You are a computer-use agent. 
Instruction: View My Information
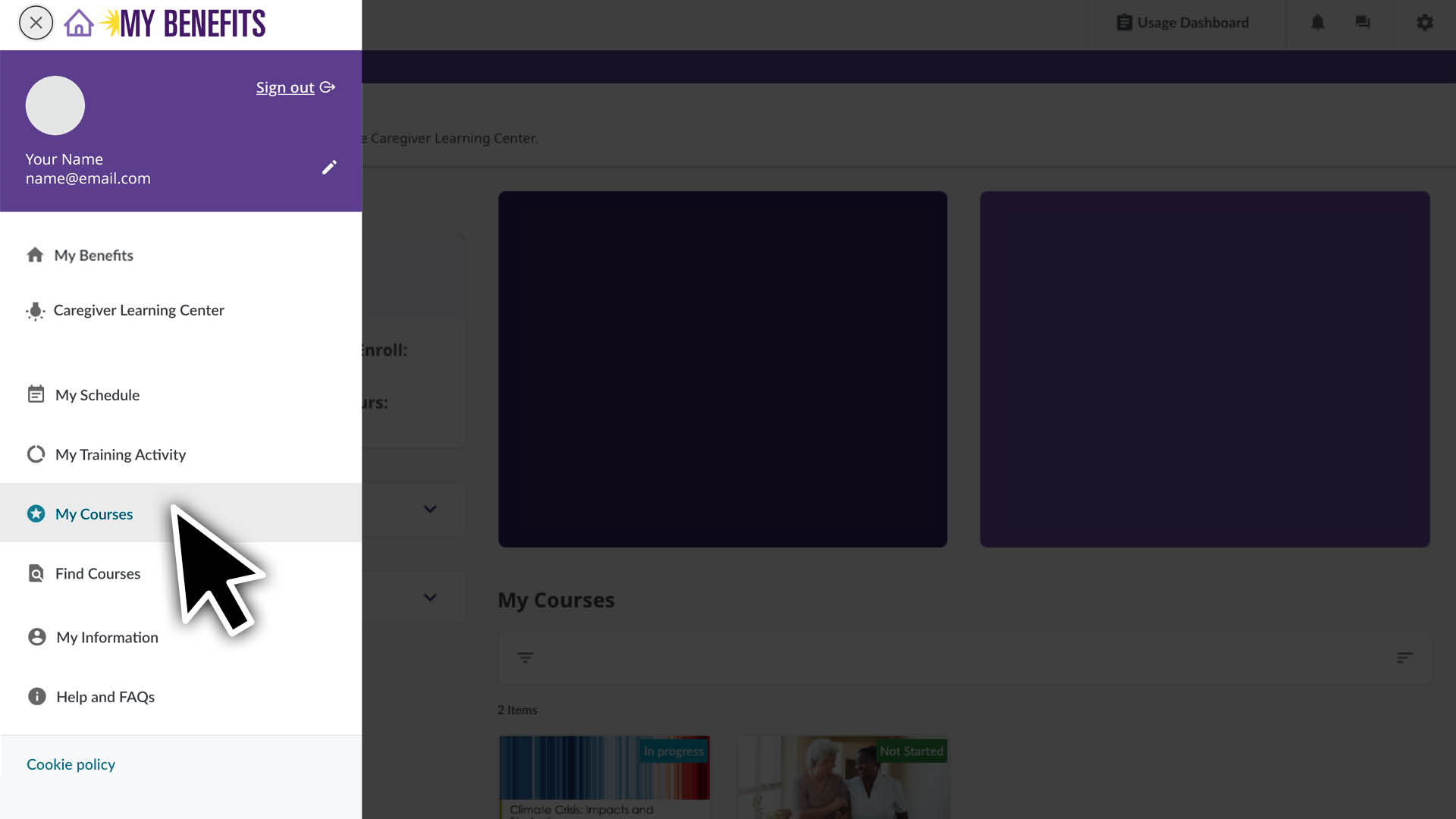tap(107, 637)
